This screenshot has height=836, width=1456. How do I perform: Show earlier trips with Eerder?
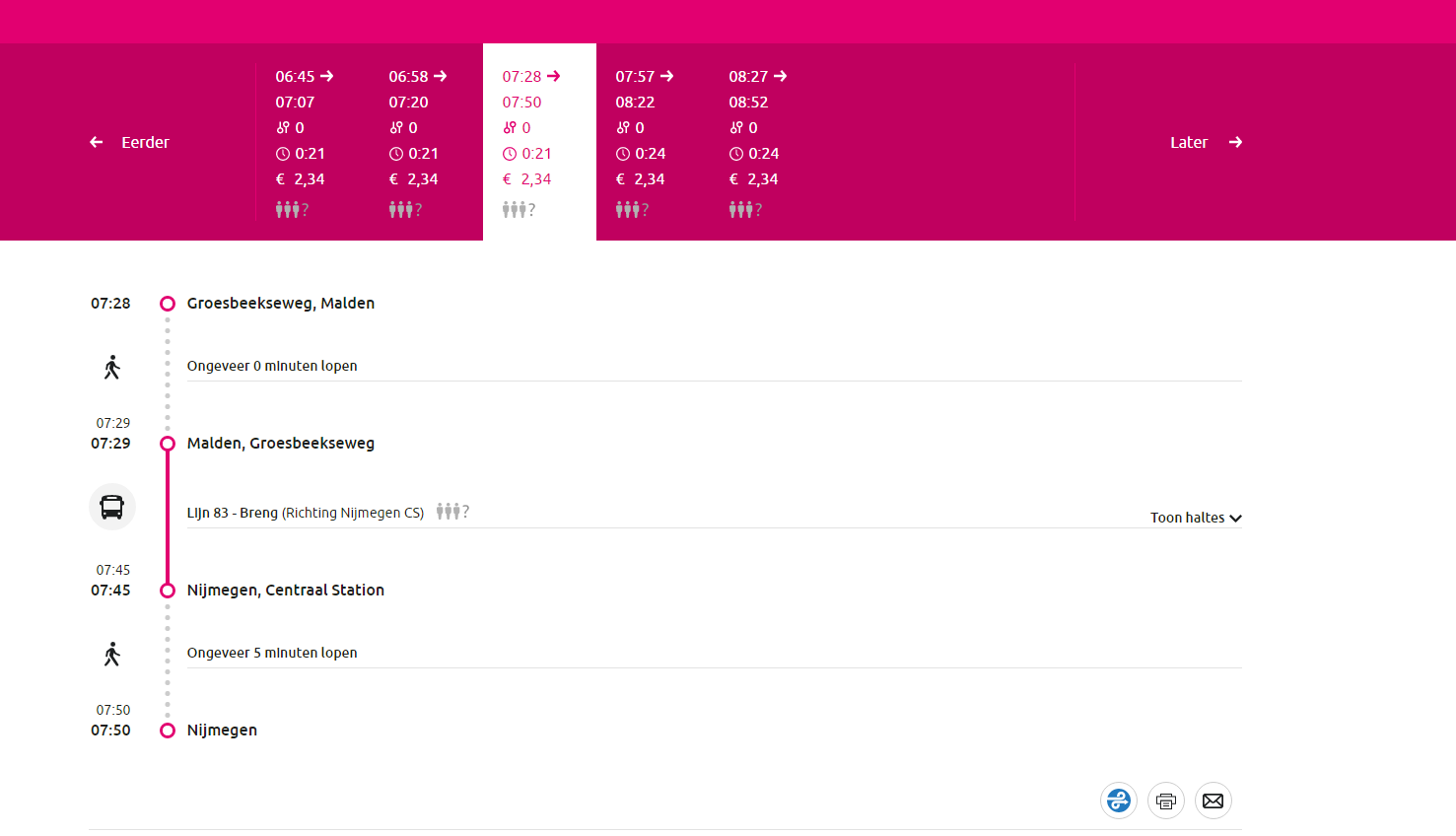(x=130, y=142)
